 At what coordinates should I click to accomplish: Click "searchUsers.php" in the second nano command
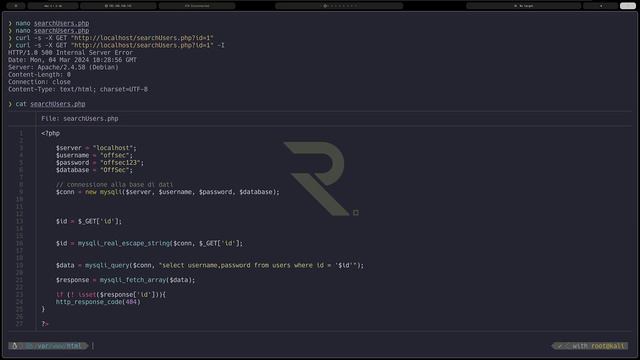(61, 31)
